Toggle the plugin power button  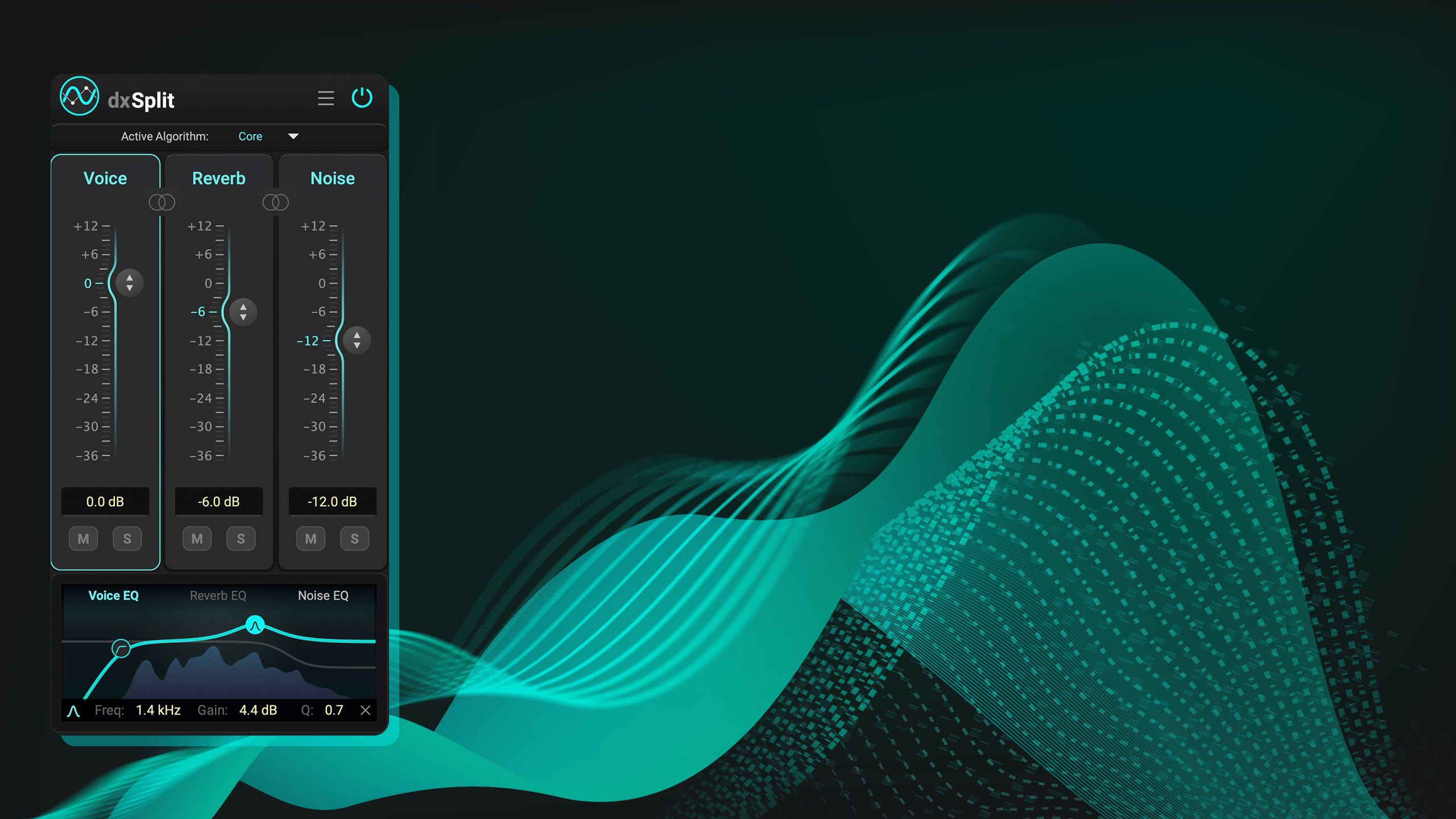point(363,97)
